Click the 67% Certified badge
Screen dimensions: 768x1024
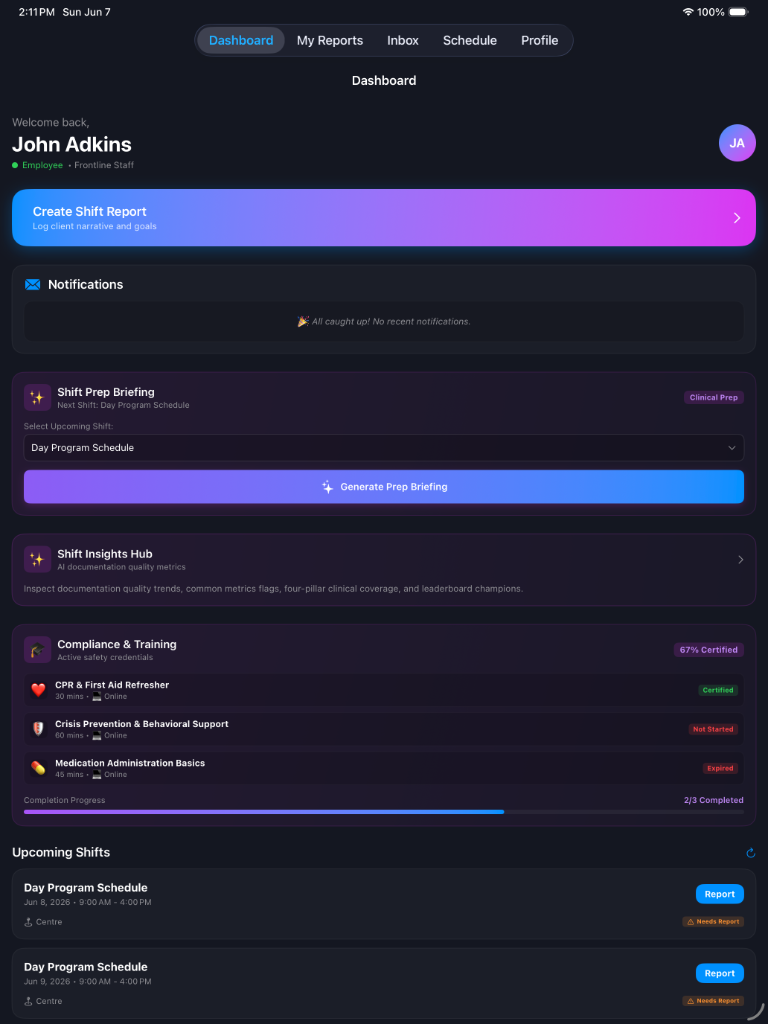(709, 650)
